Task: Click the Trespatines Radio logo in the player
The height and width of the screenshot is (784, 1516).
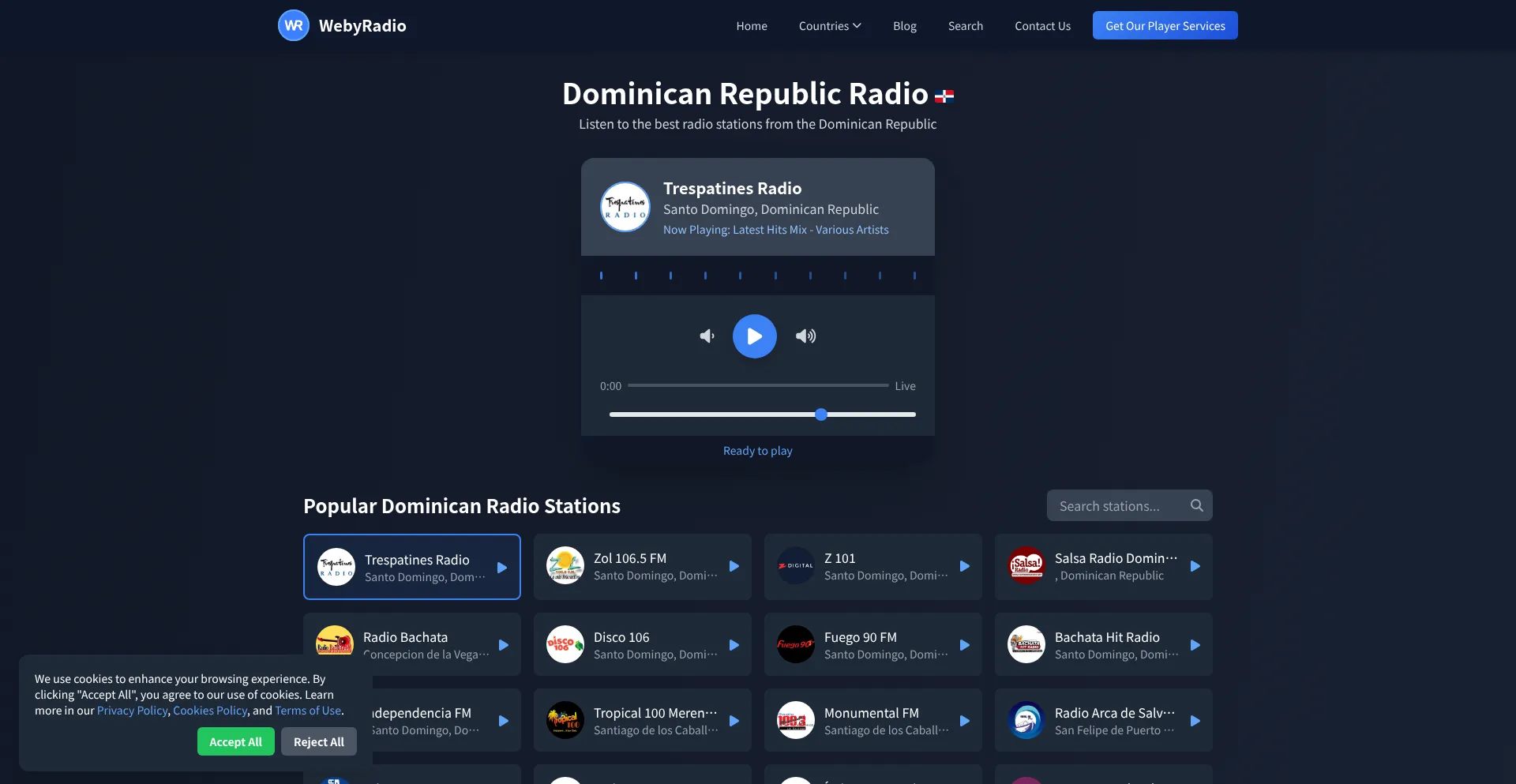Action: 625,207
